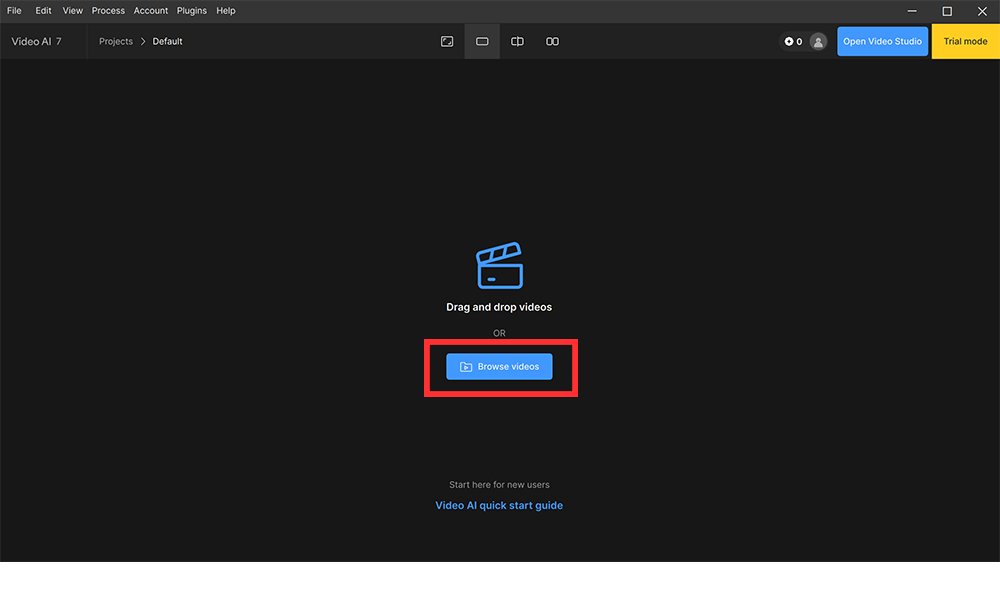Open the Edit menu

pos(43,11)
